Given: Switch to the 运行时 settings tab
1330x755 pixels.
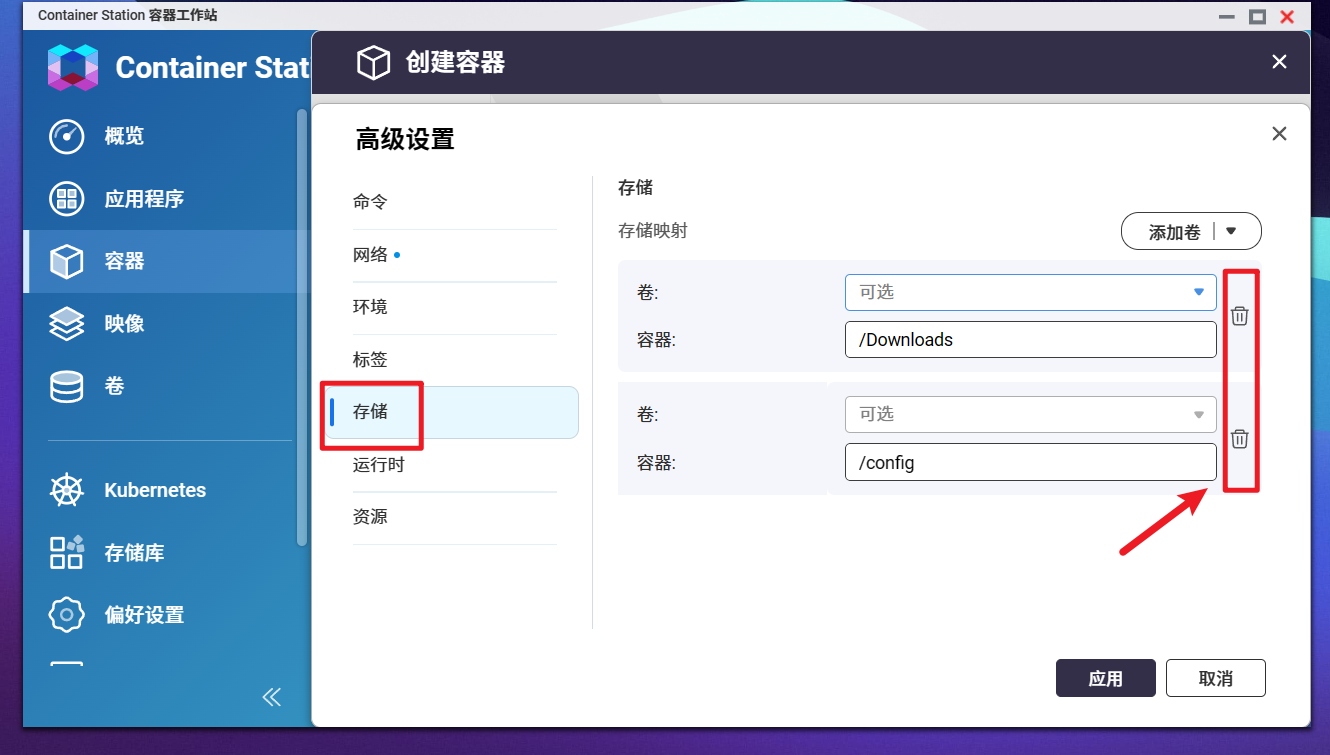Looking at the screenshot, I should (454, 465).
